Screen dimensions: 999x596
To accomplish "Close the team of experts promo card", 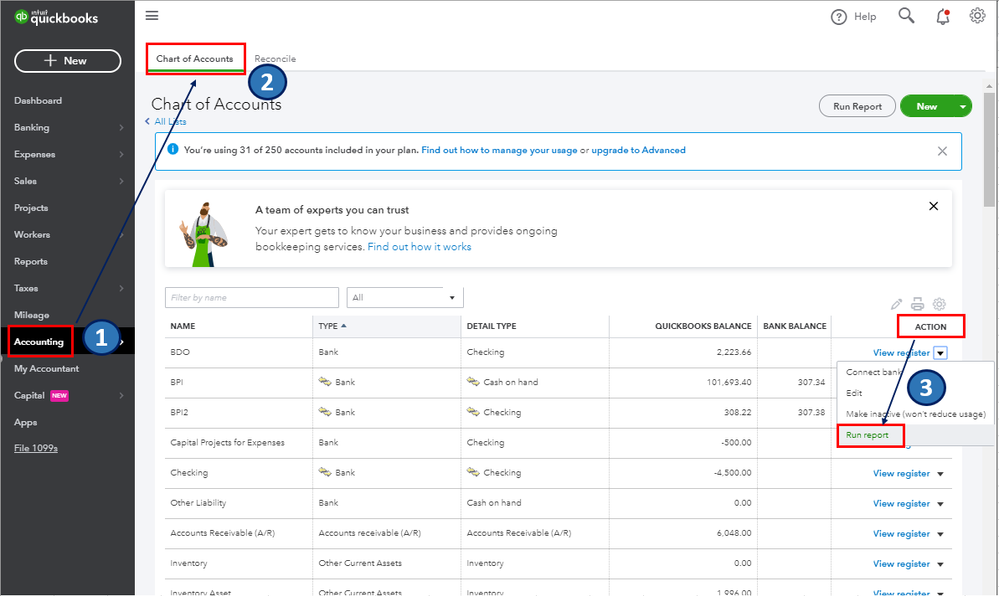I will pos(933,206).
